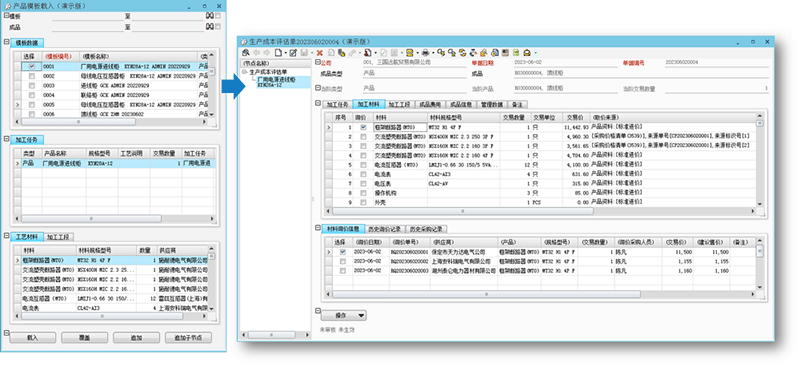Click the 覆盖 button

84,337
